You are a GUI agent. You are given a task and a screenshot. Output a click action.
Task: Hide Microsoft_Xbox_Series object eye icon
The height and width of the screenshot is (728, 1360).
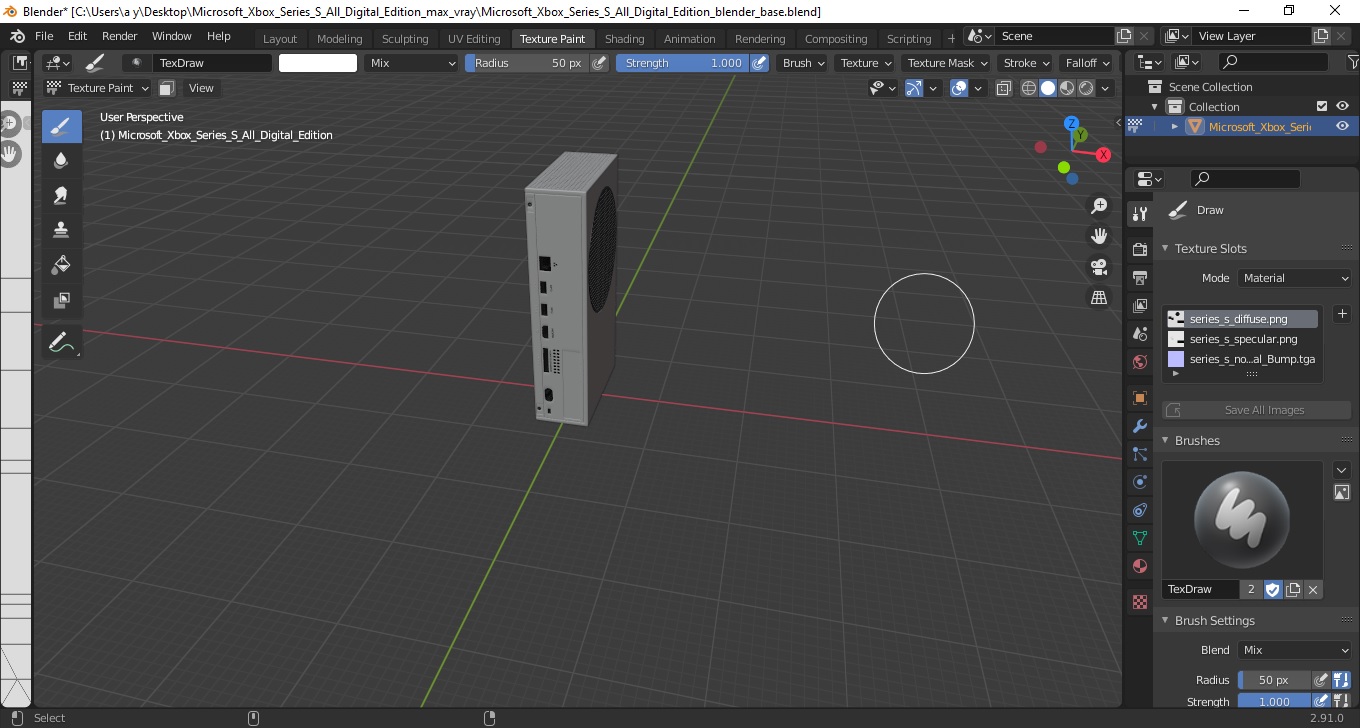(x=1342, y=126)
